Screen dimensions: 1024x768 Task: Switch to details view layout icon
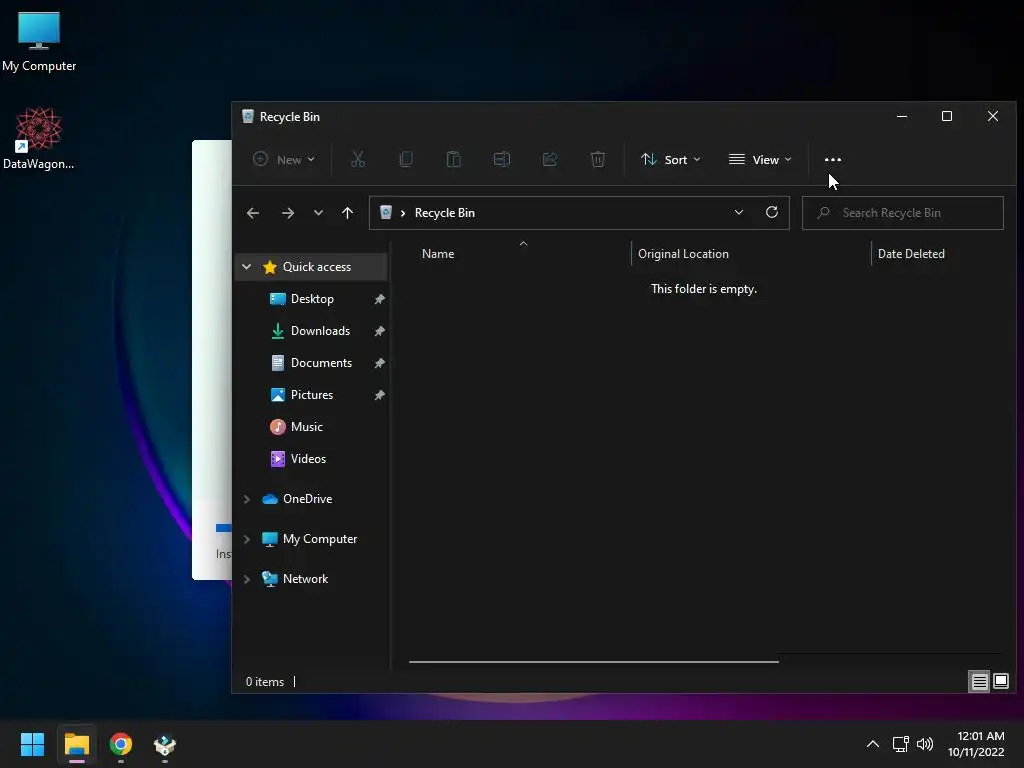point(979,682)
